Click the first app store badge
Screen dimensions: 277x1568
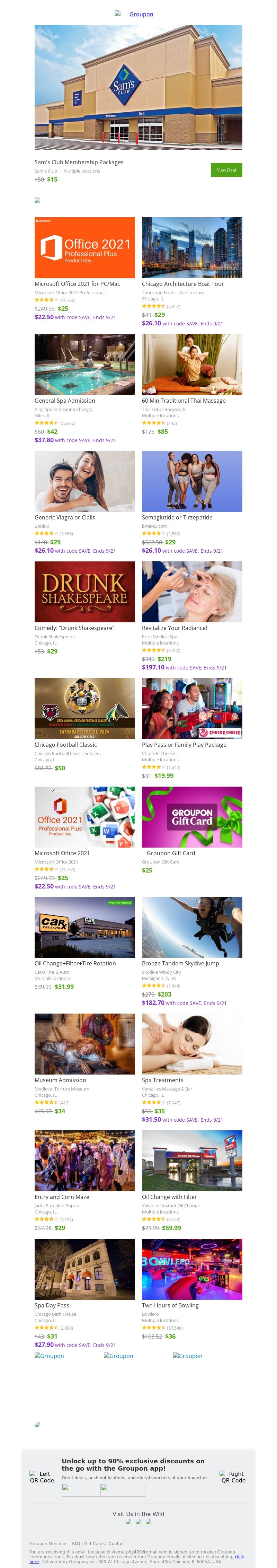click(x=80, y=1490)
